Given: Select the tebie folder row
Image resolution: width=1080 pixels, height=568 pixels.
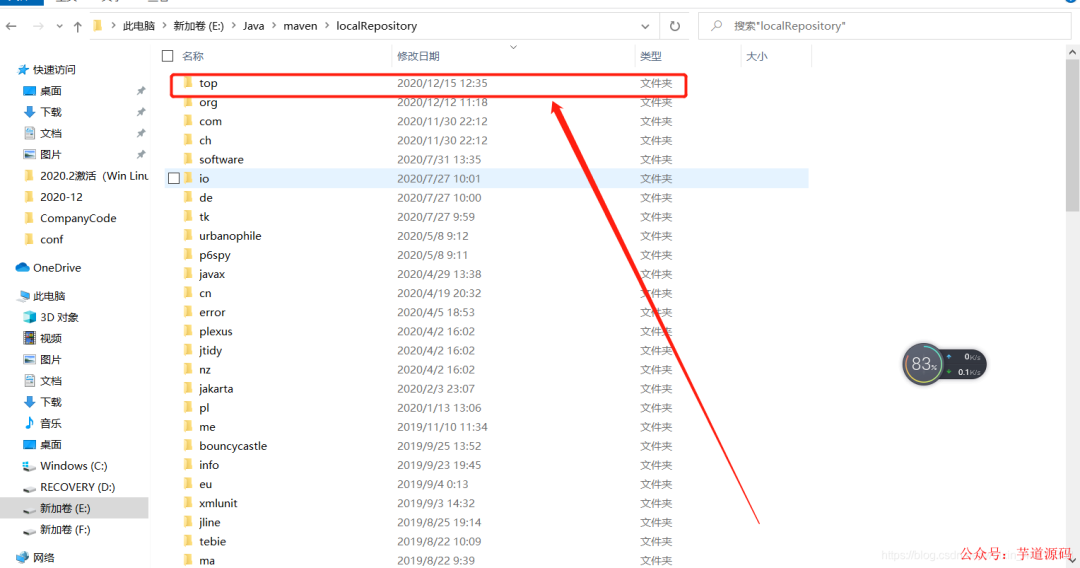Looking at the screenshot, I should [x=486, y=542].
